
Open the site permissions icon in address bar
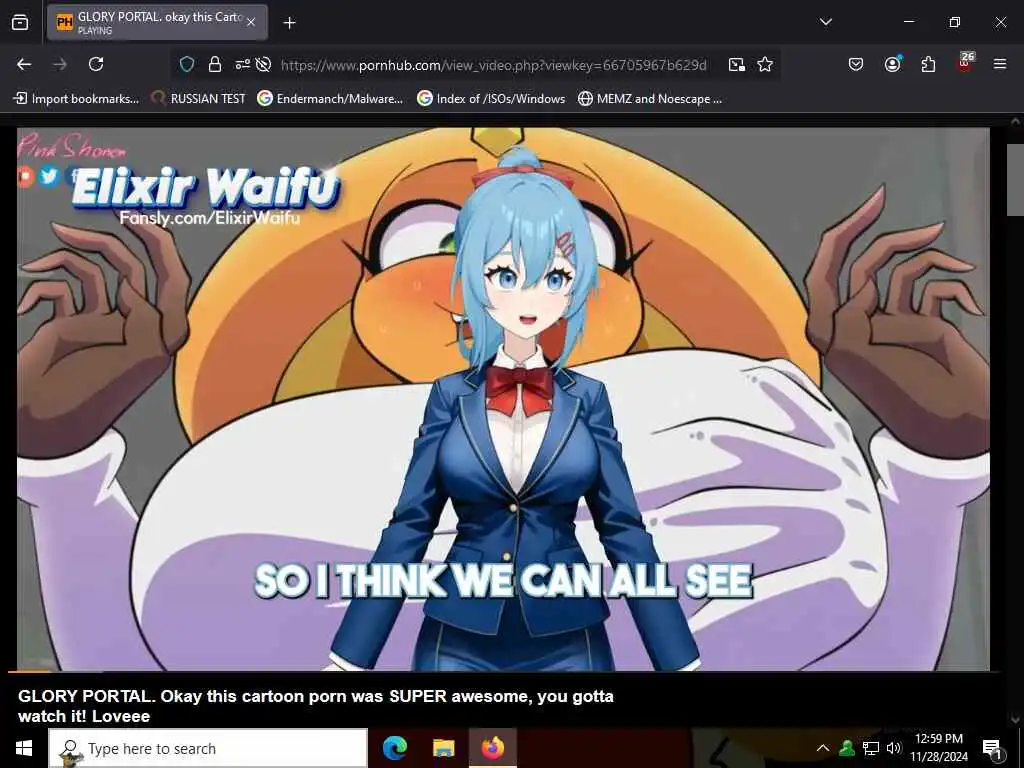(x=242, y=64)
